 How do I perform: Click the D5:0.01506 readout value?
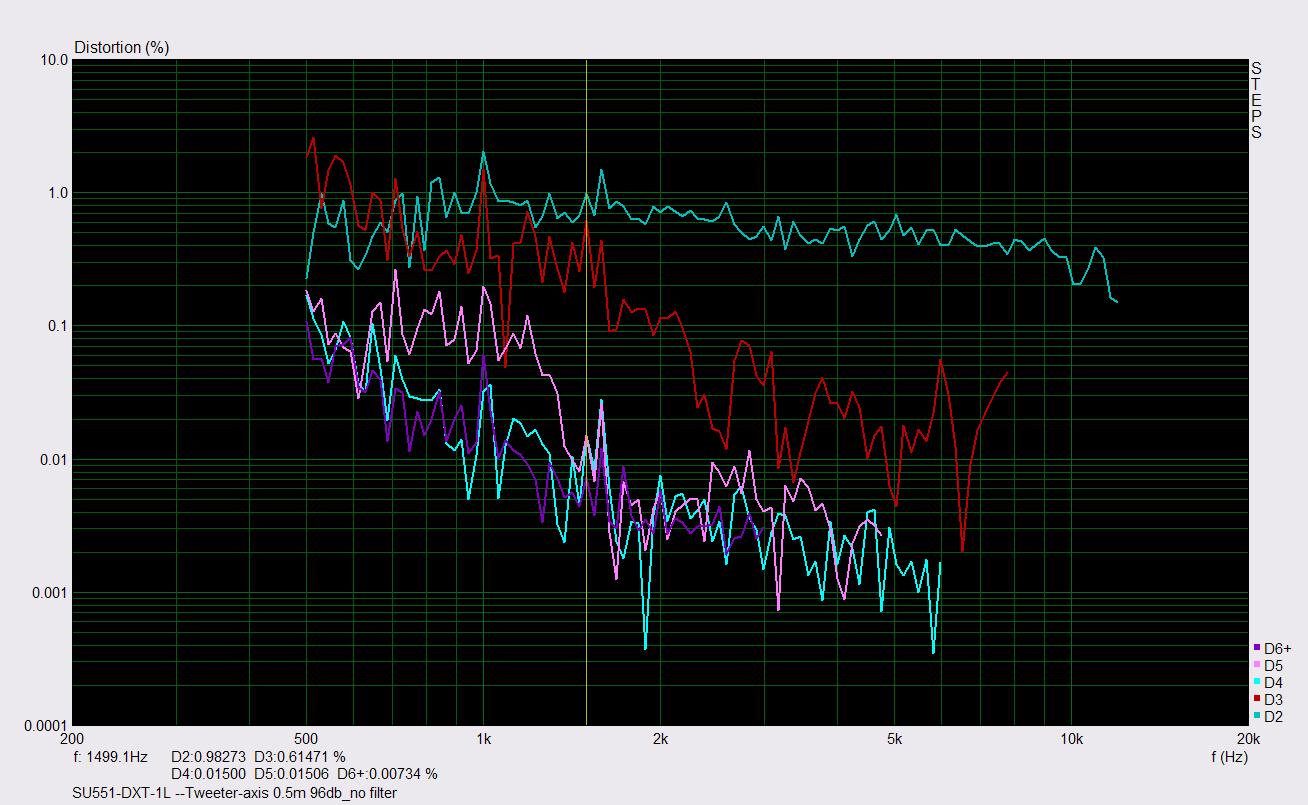(292, 774)
